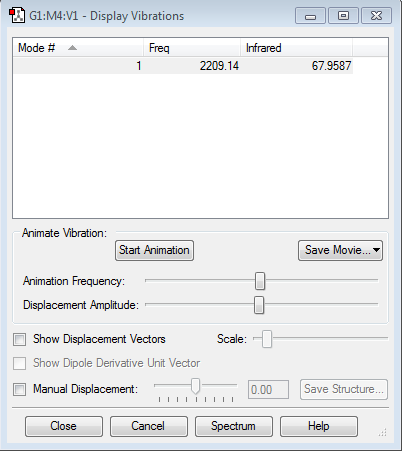This screenshot has width=402, height=451.
Task: Sort by the Infrared column header
Action: pyautogui.click(x=296, y=48)
